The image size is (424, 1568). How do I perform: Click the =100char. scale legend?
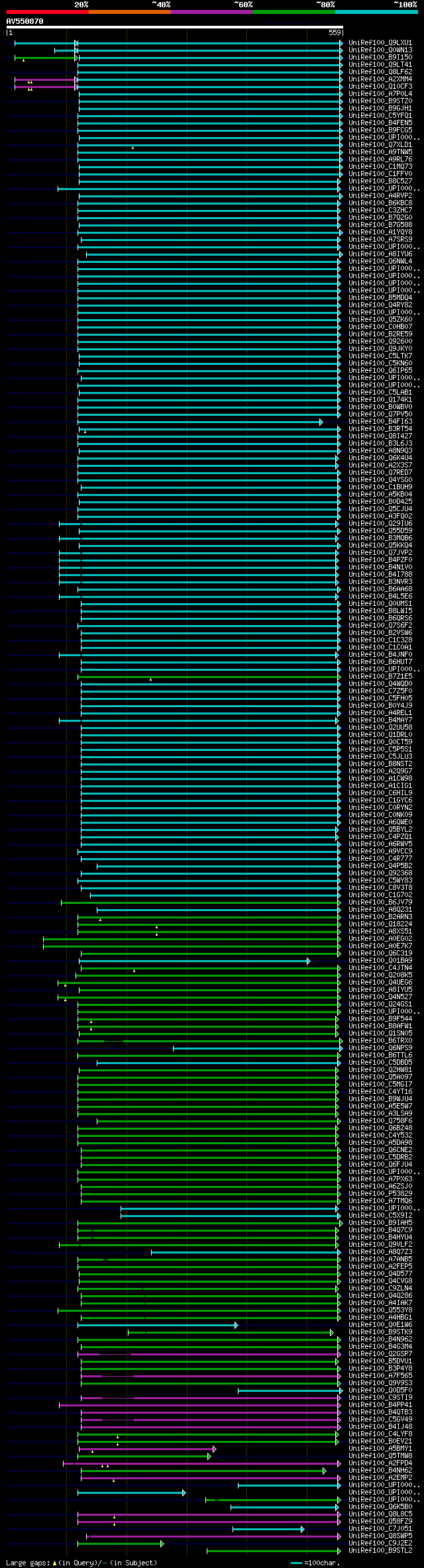tap(315, 1563)
